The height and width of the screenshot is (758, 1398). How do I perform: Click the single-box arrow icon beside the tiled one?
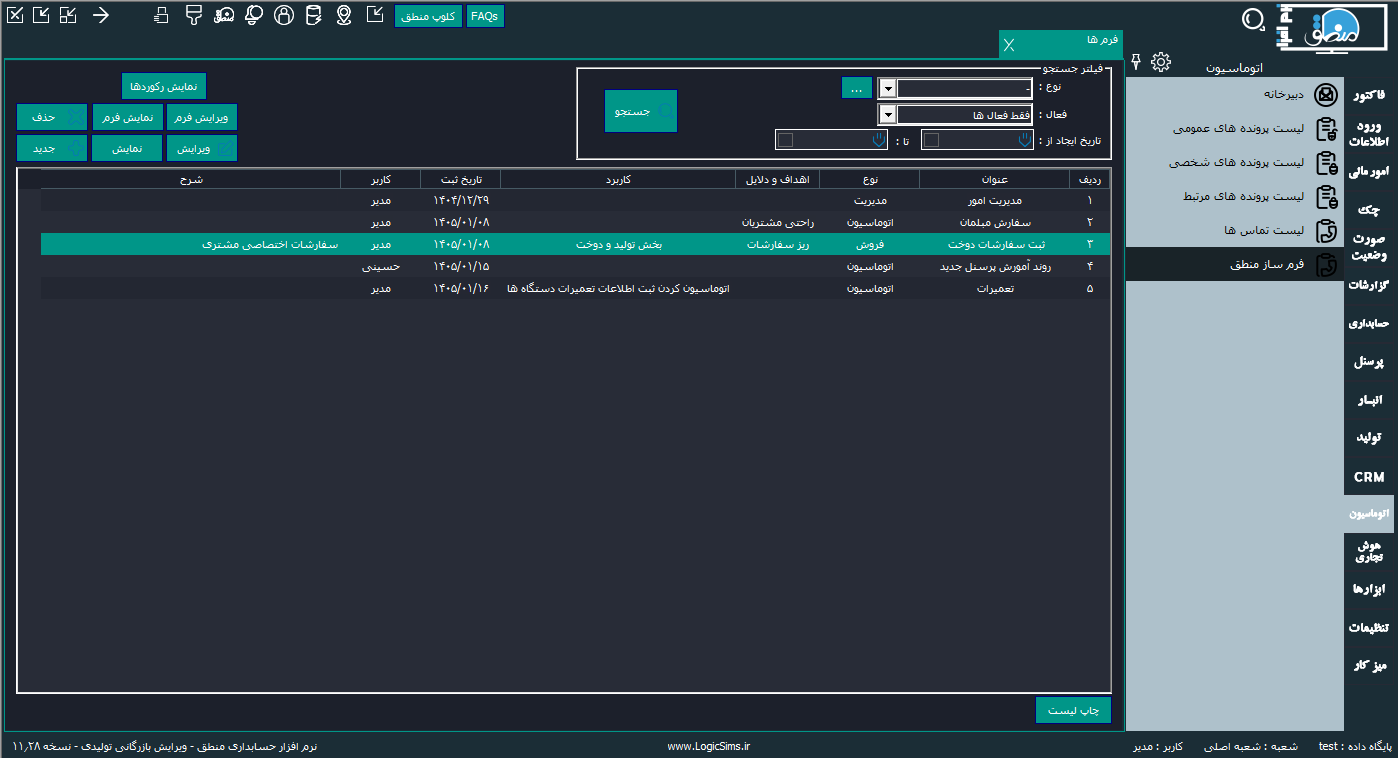[x=41, y=15]
